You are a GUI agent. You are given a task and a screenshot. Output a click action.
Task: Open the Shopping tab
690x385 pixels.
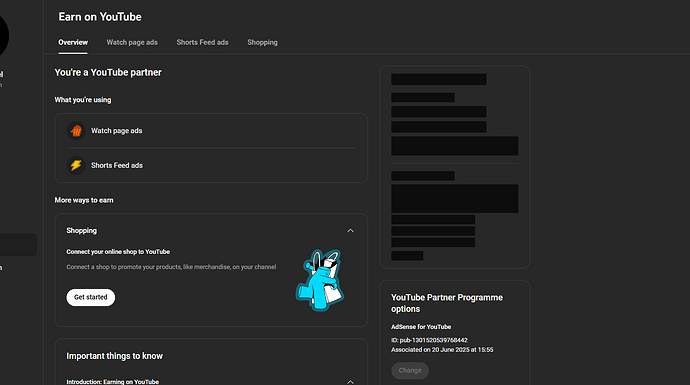[x=262, y=42]
